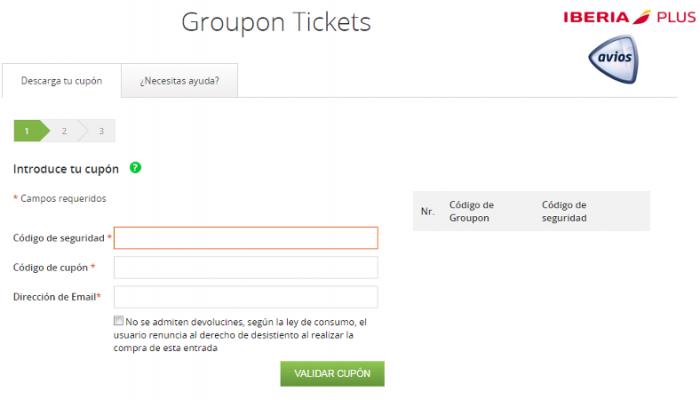The width and height of the screenshot is (700, 400).
Task: Open the Descarga tu cupón tab
Action: [x=62, y=81]
